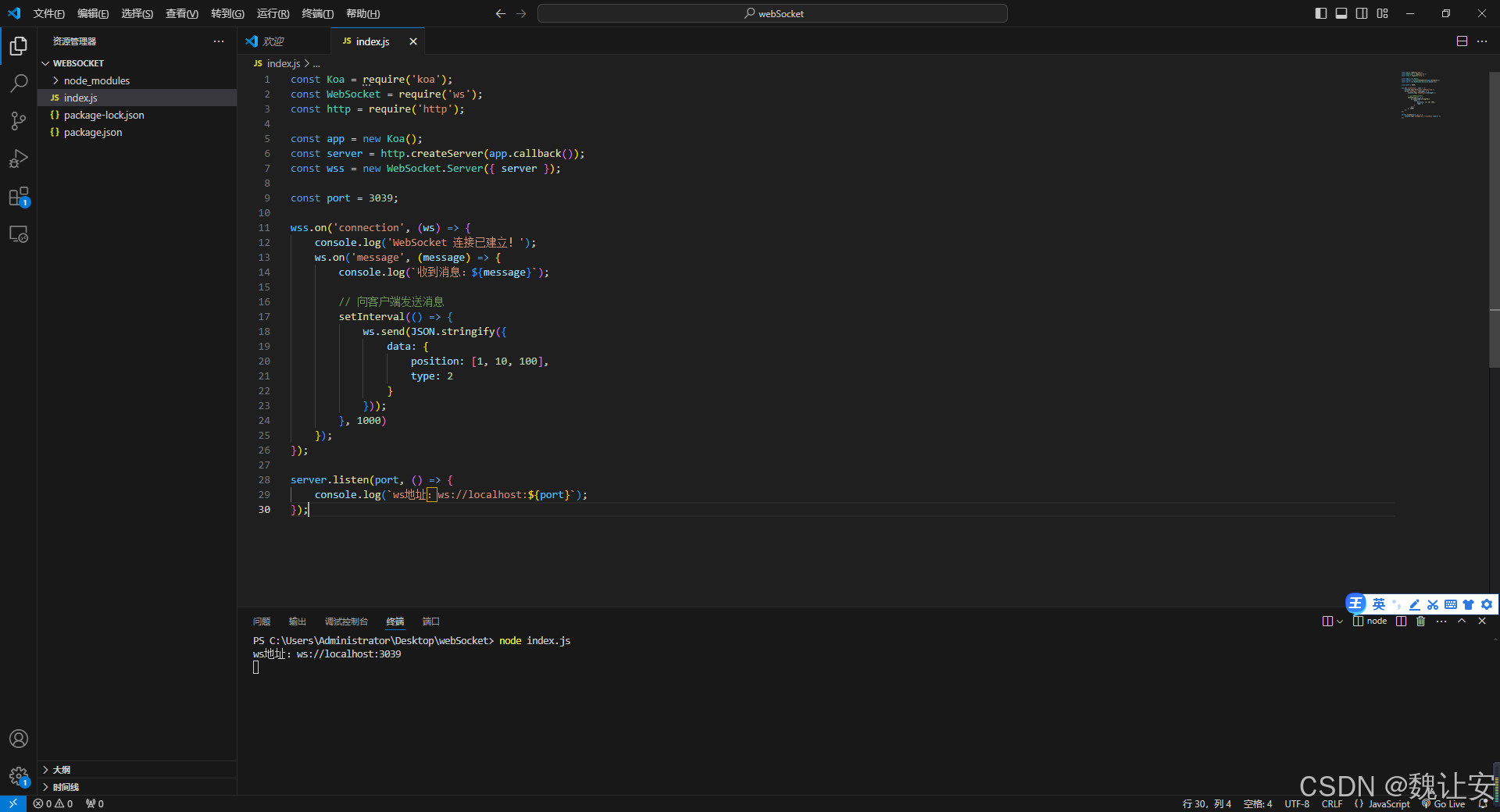1500x812 pixels.
Task: Open the Run and Debug view
Action: pos(18,158)
